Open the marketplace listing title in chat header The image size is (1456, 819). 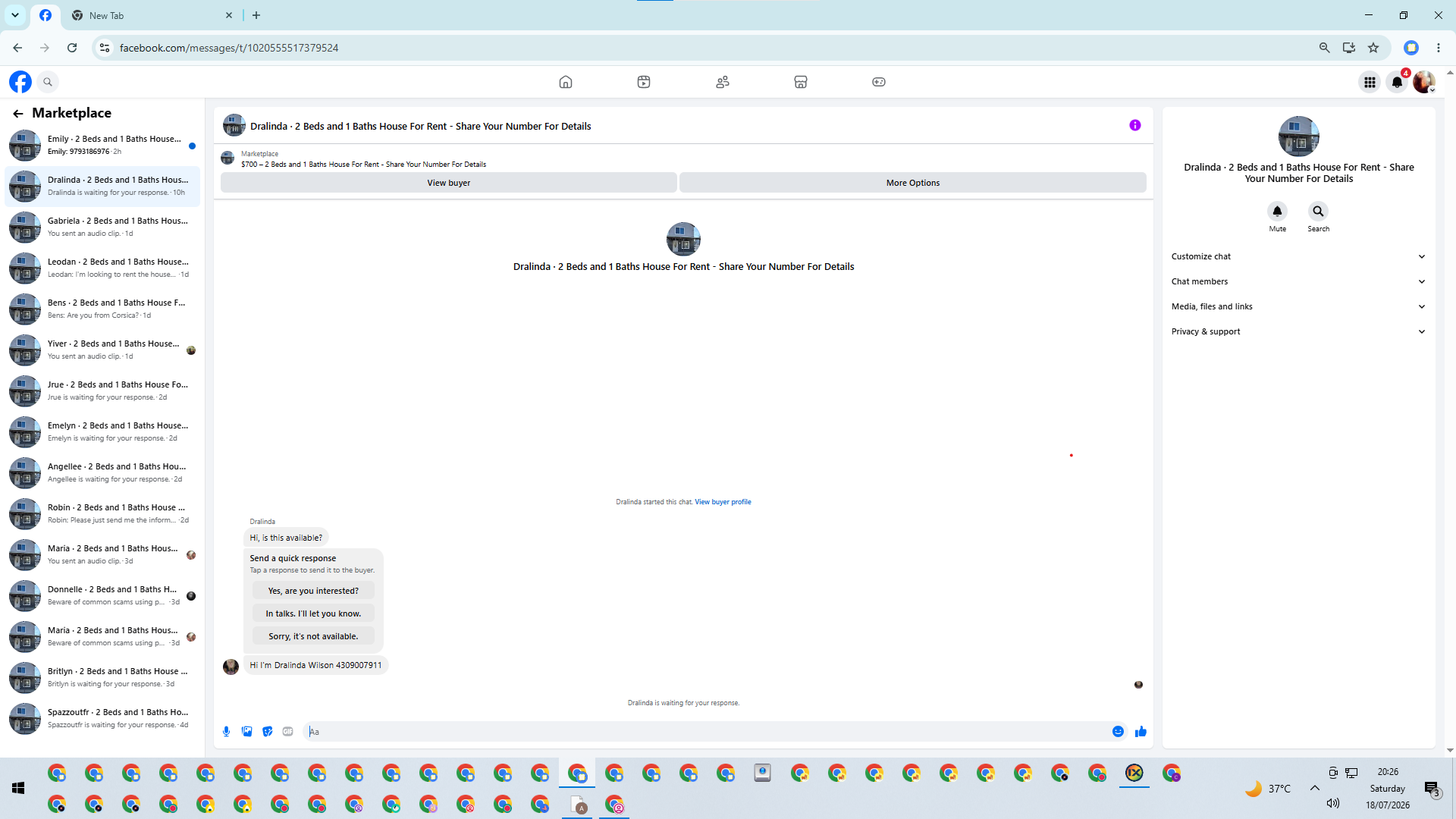tap(421, 127)
